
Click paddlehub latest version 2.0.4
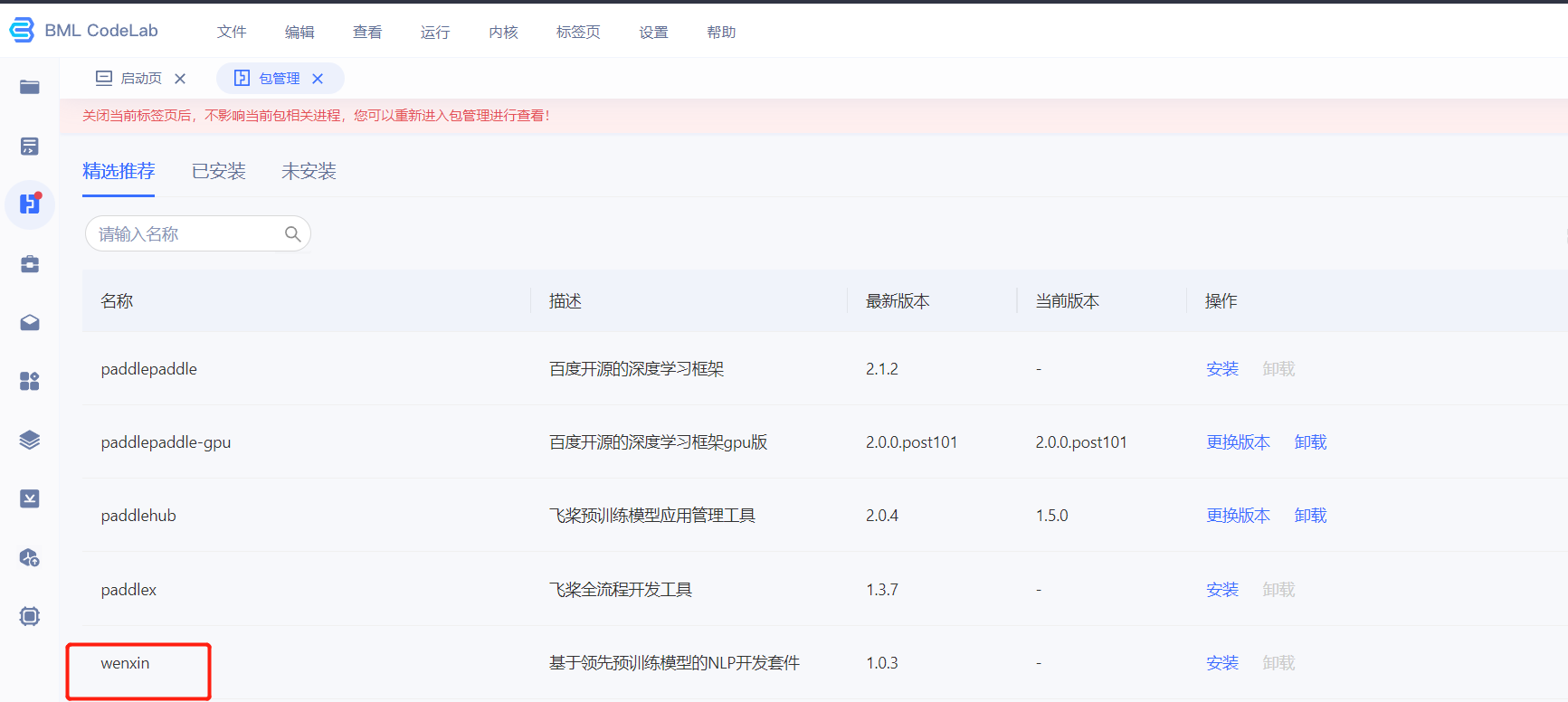tap(882, 516)
